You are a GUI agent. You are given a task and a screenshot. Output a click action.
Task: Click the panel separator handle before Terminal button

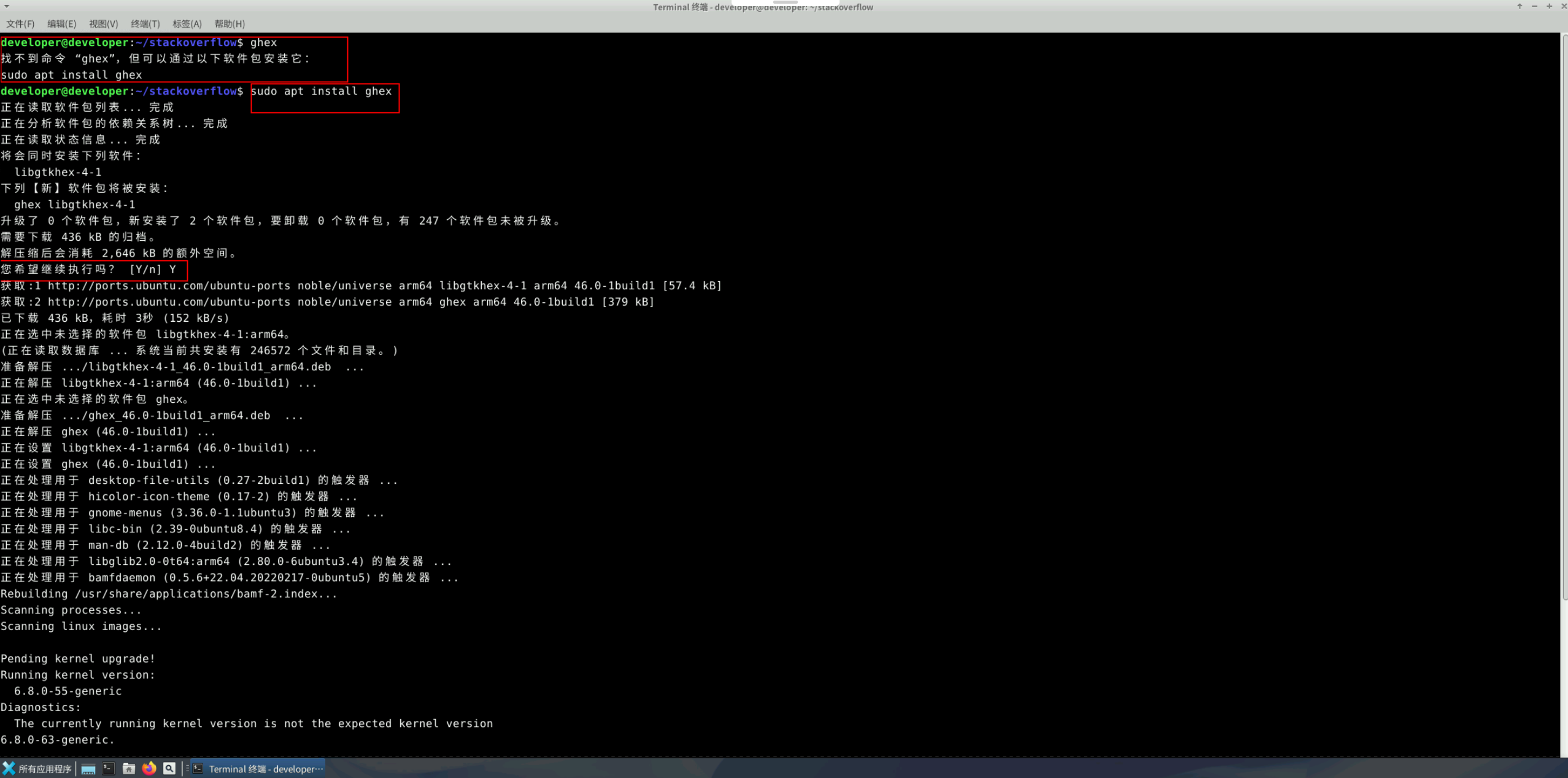click(187, 769)
